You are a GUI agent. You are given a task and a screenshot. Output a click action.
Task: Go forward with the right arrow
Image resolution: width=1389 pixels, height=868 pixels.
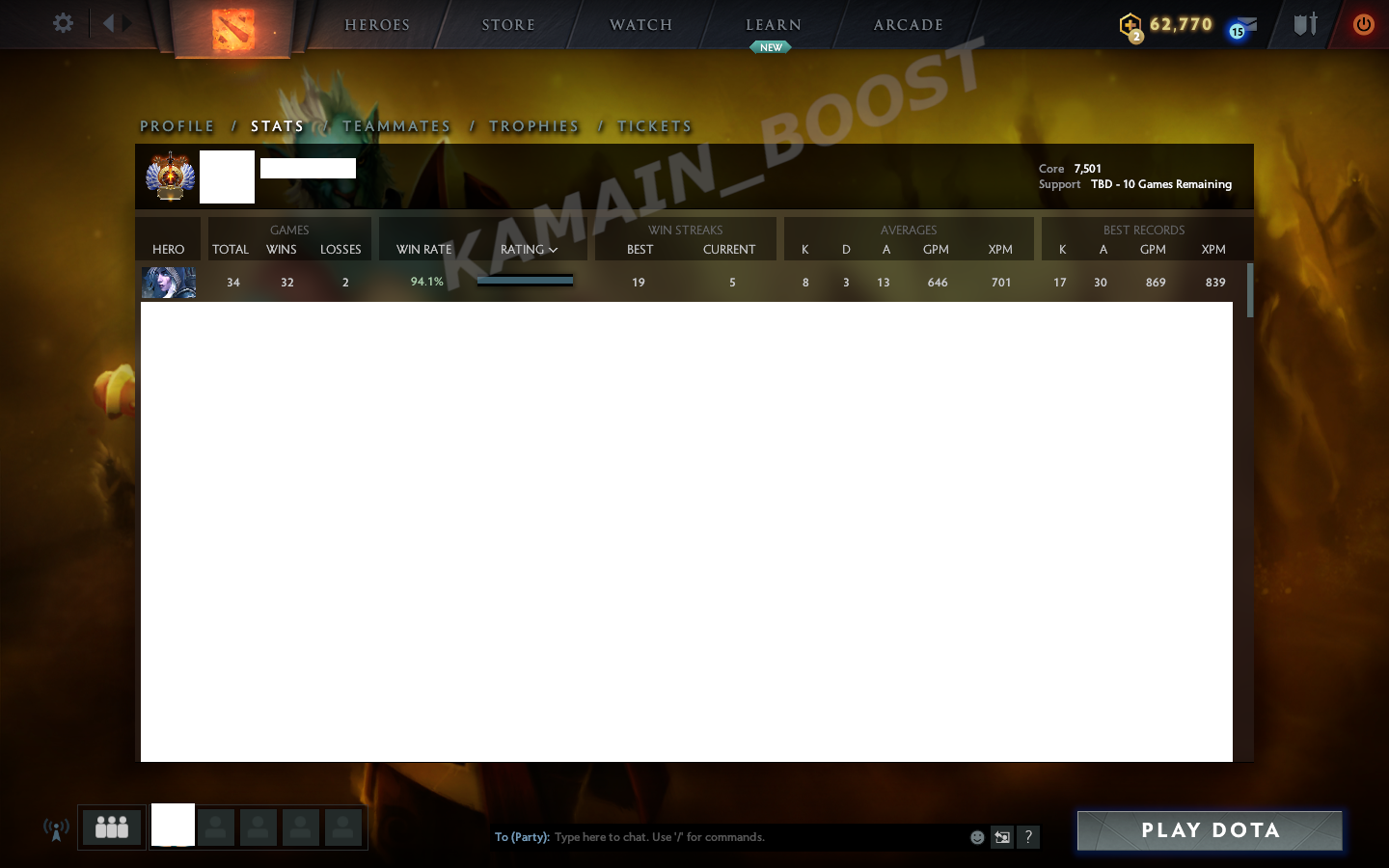tap(127, 23)
